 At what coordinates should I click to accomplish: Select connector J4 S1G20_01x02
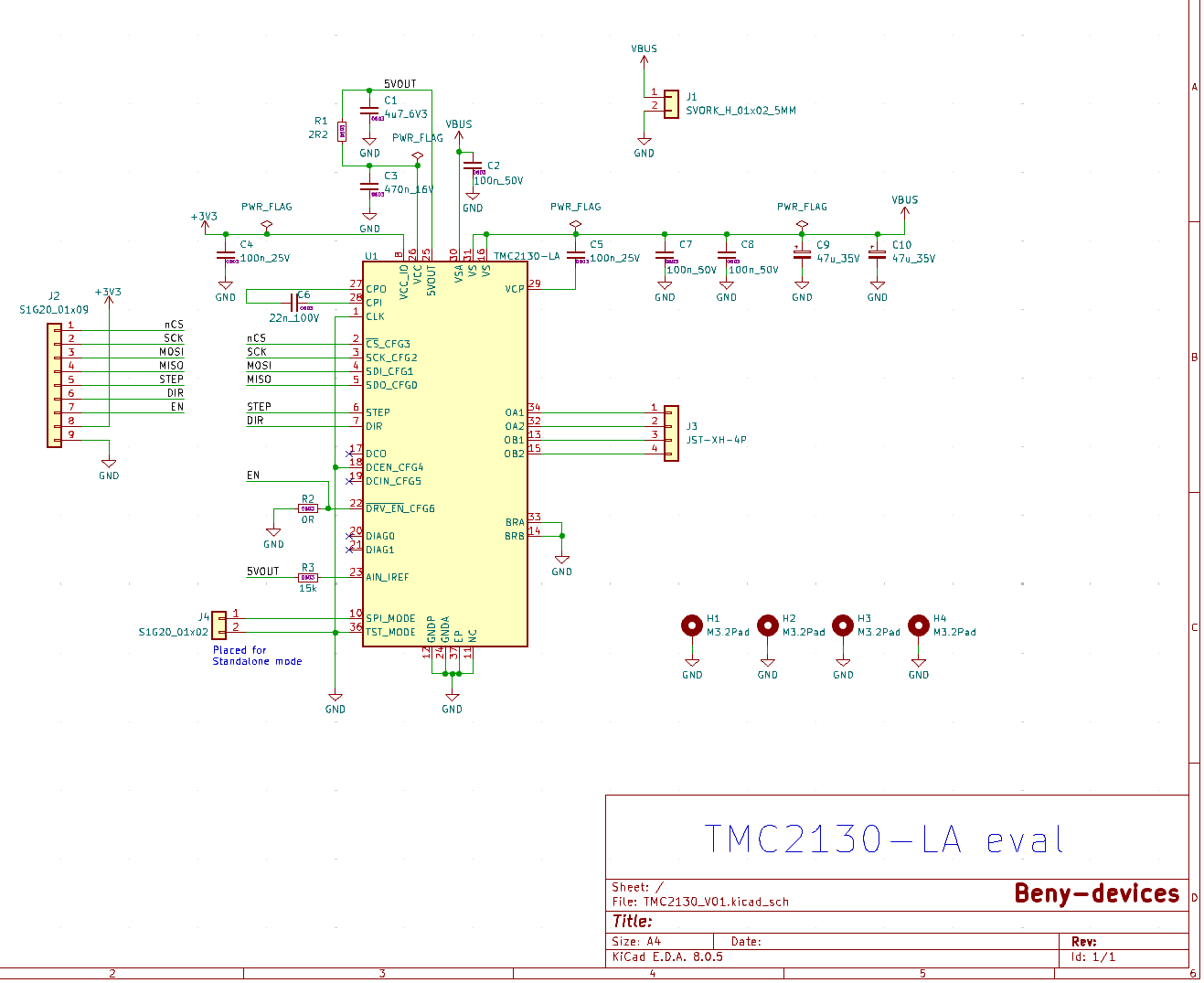219,623
